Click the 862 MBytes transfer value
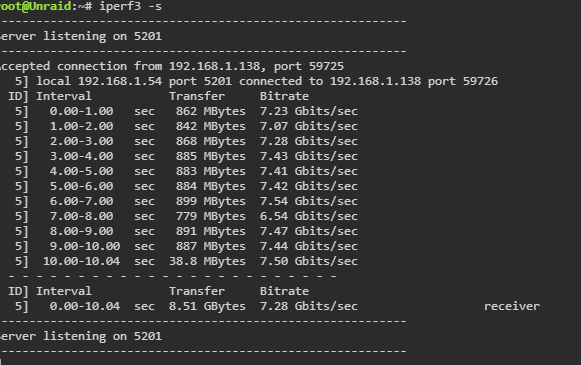581x365 pixels. click(x=210, y=111)
